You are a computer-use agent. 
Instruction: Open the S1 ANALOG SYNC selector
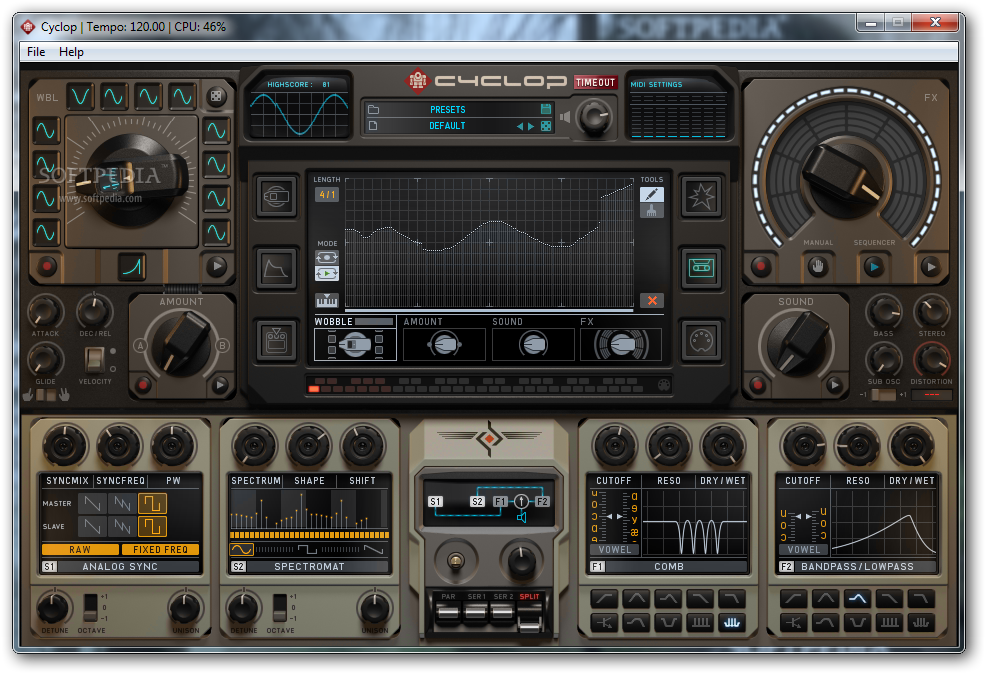(x=121, y=566)
